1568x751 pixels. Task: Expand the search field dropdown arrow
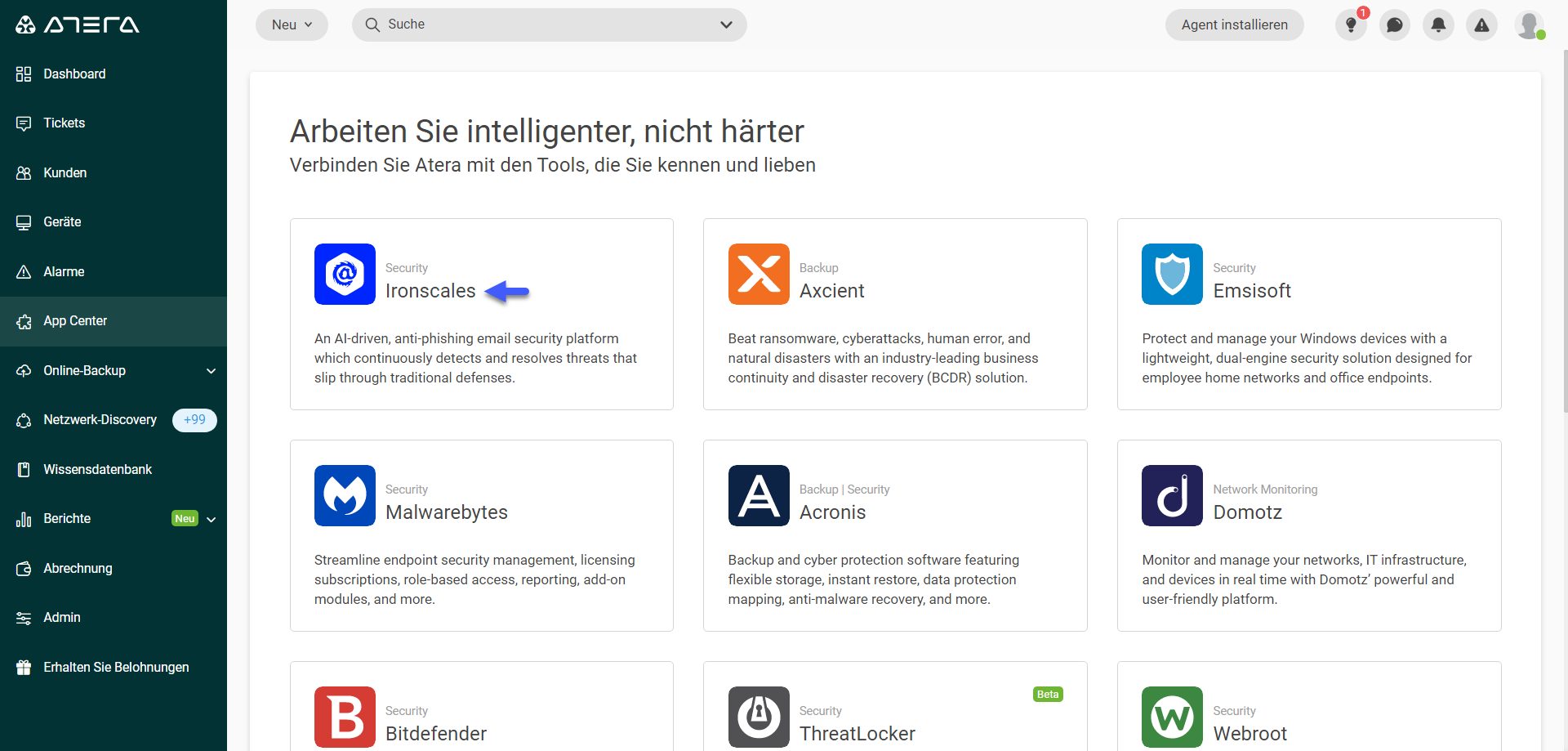[x=726, y=25]
